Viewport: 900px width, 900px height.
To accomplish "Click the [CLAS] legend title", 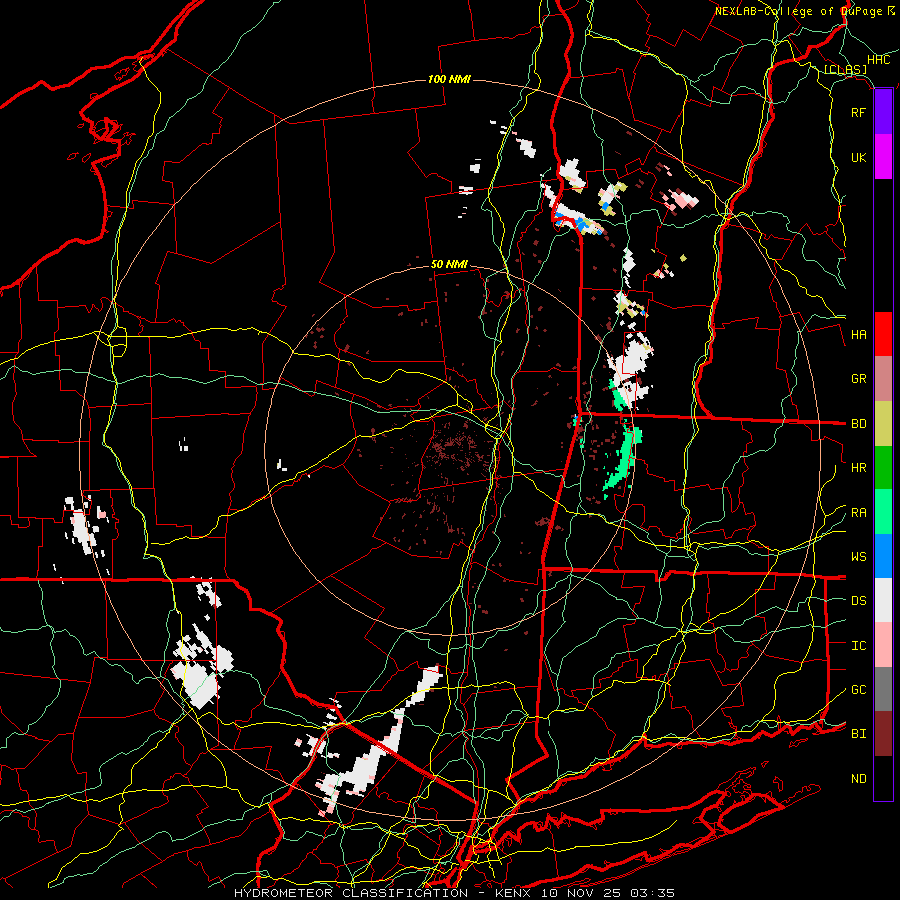I will click(845, 69).
